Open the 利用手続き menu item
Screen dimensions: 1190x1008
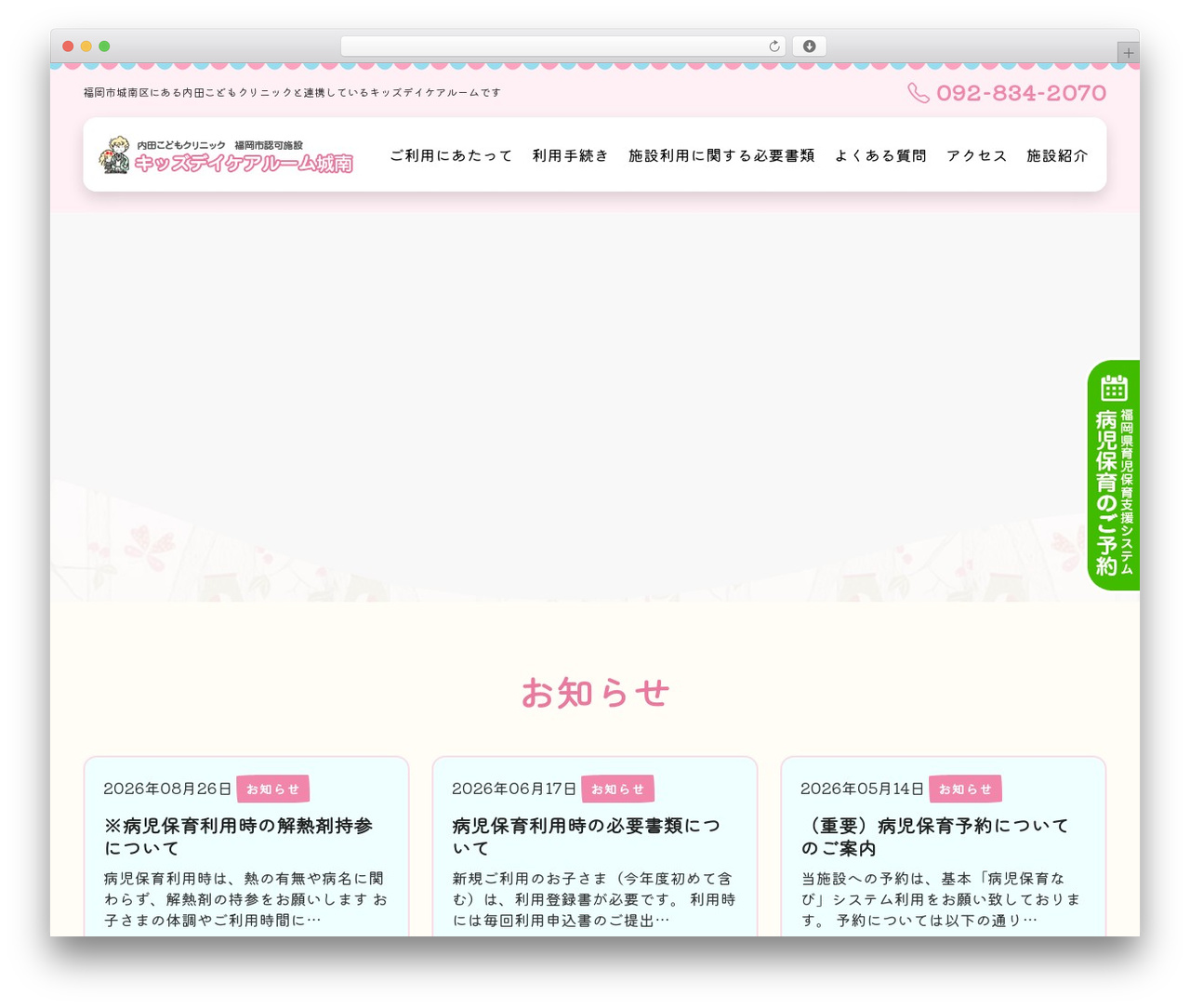571,155
